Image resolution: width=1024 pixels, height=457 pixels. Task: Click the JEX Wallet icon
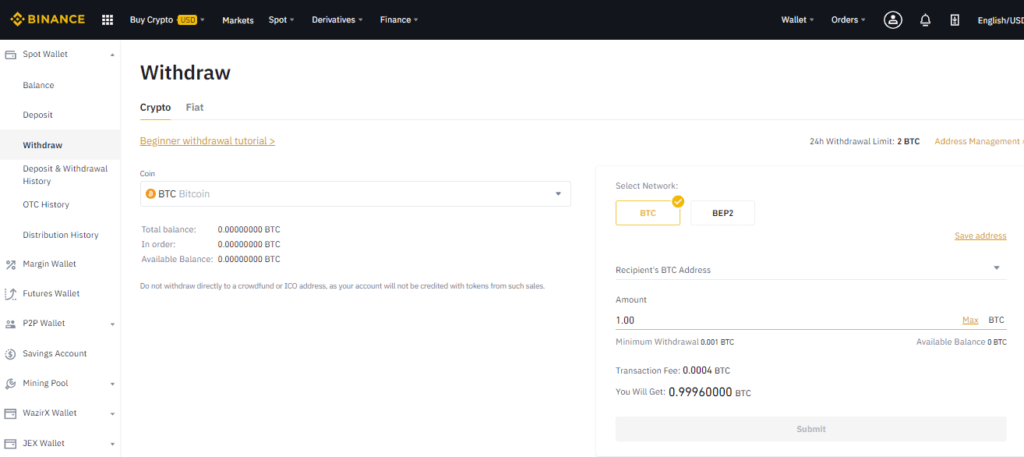pyautogui.click(x=10, y=443)
